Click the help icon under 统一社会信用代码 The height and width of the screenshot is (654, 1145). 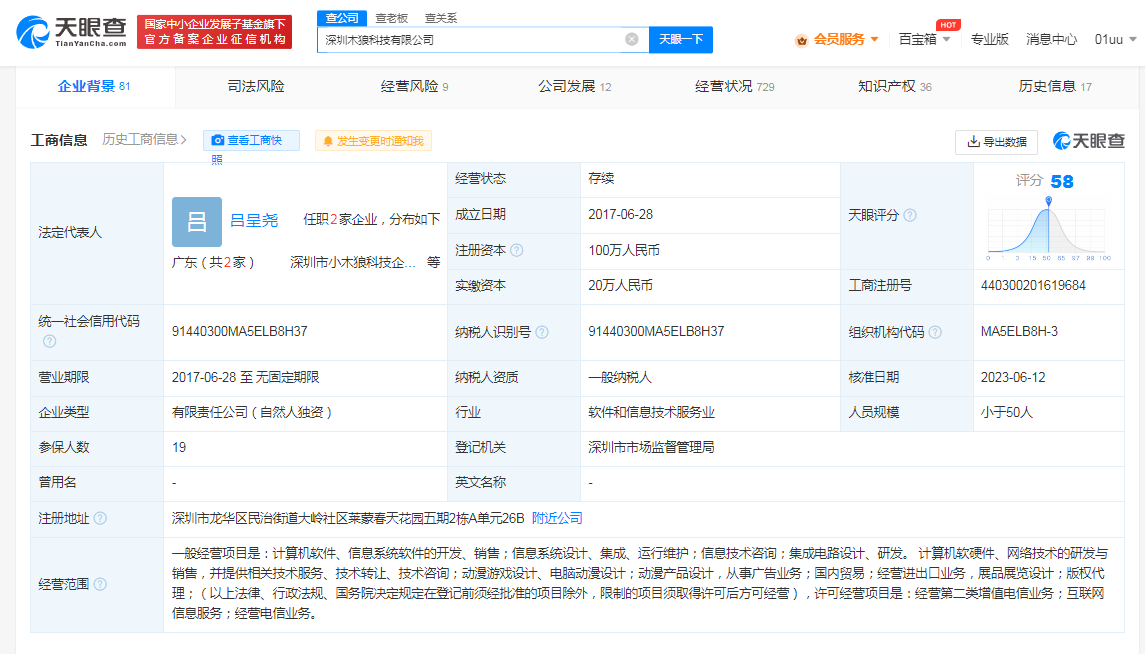tap(49, 341)
